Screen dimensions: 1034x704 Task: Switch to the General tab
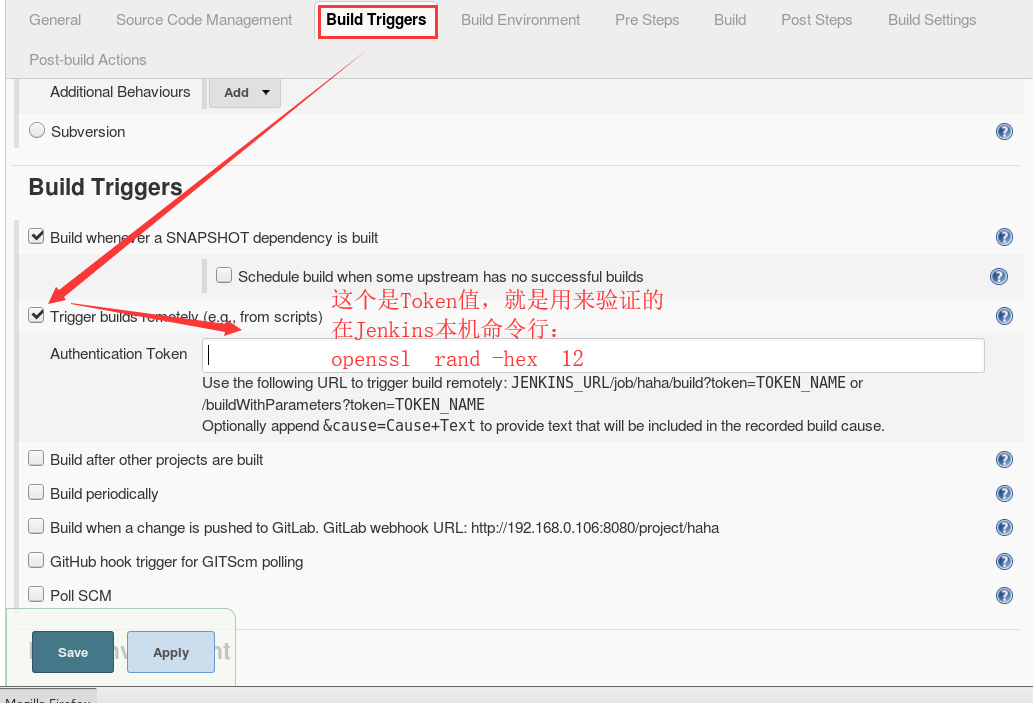tap(55, 20)
